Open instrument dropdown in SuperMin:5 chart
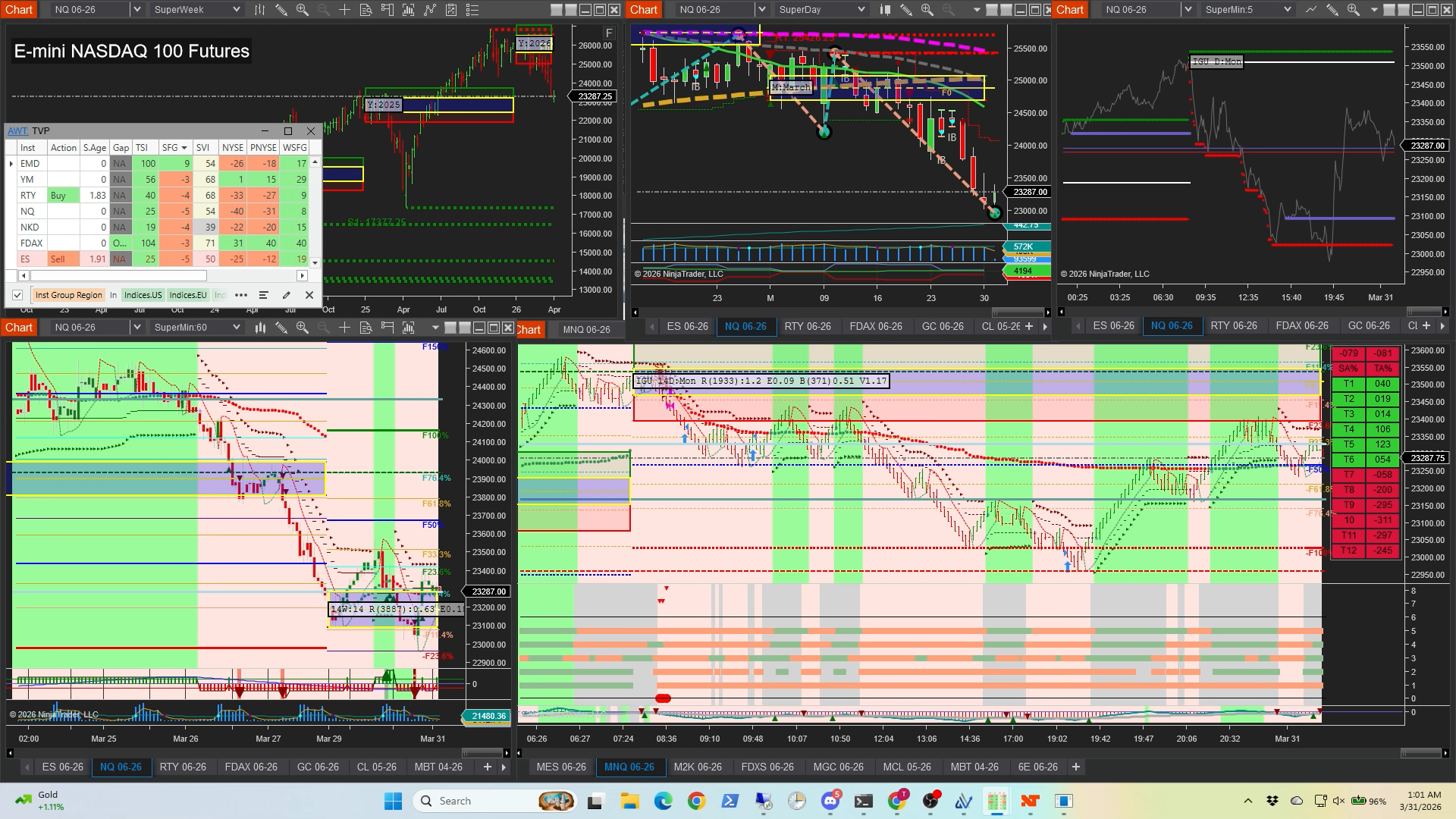 click(x=1188, y=10)
